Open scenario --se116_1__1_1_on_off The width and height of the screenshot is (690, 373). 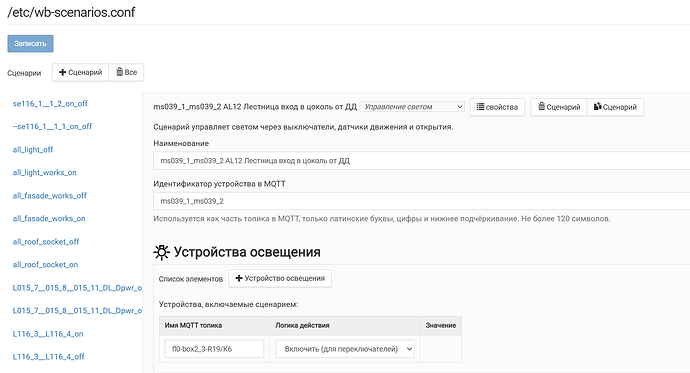click(x=52, y=127)
